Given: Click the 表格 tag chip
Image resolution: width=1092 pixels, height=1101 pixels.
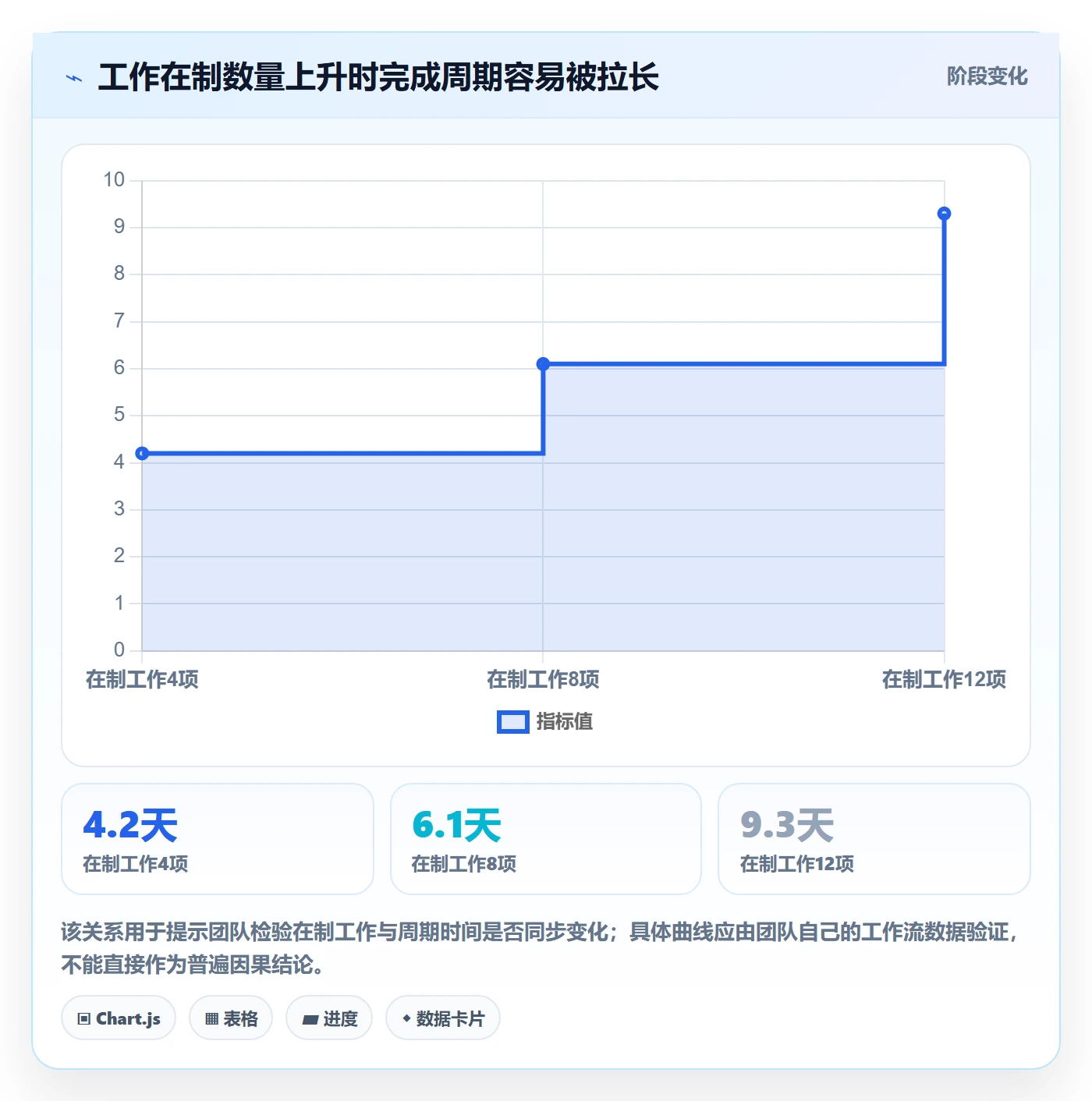Looking at the screenshot, I should click(x=231, y=1018).
